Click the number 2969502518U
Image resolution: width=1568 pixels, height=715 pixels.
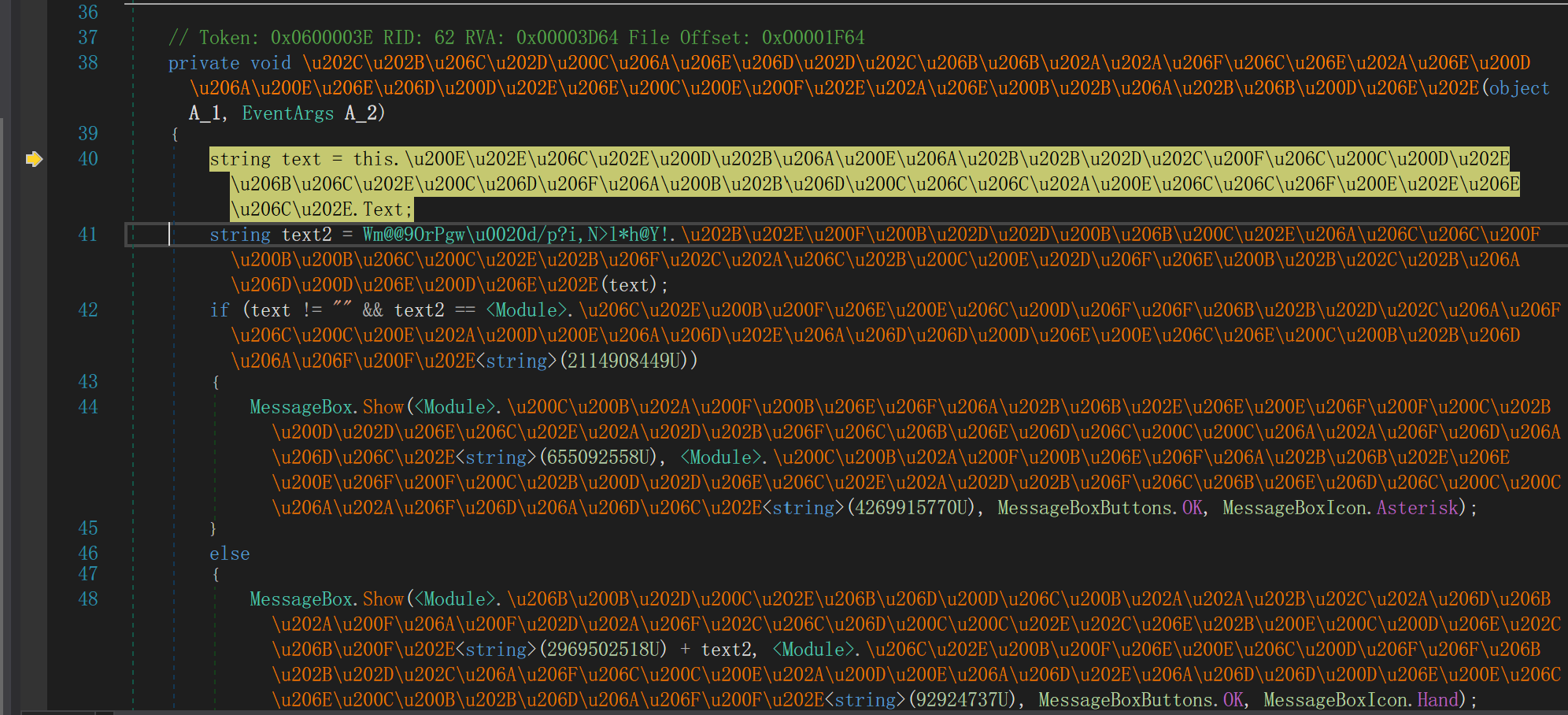tap(603, 650)
